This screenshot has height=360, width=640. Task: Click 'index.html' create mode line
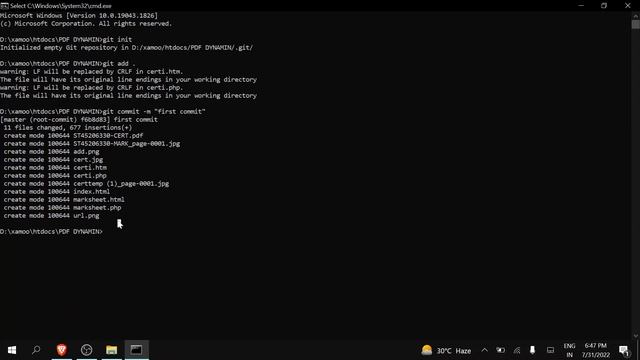(x=57, y=191)
